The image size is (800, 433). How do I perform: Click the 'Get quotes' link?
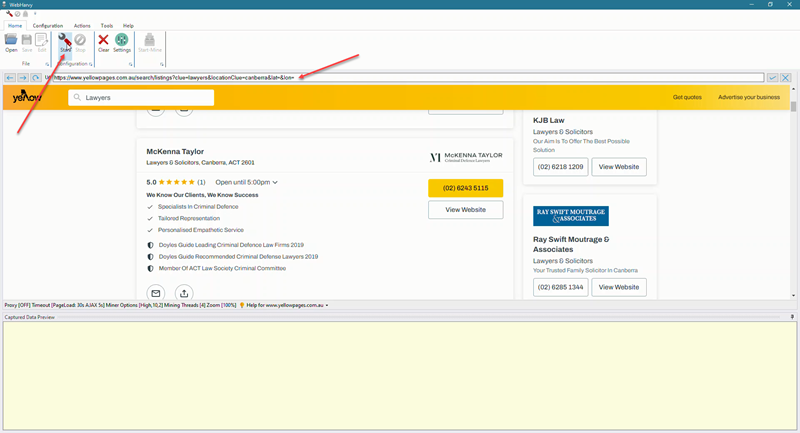coord(687,97)
